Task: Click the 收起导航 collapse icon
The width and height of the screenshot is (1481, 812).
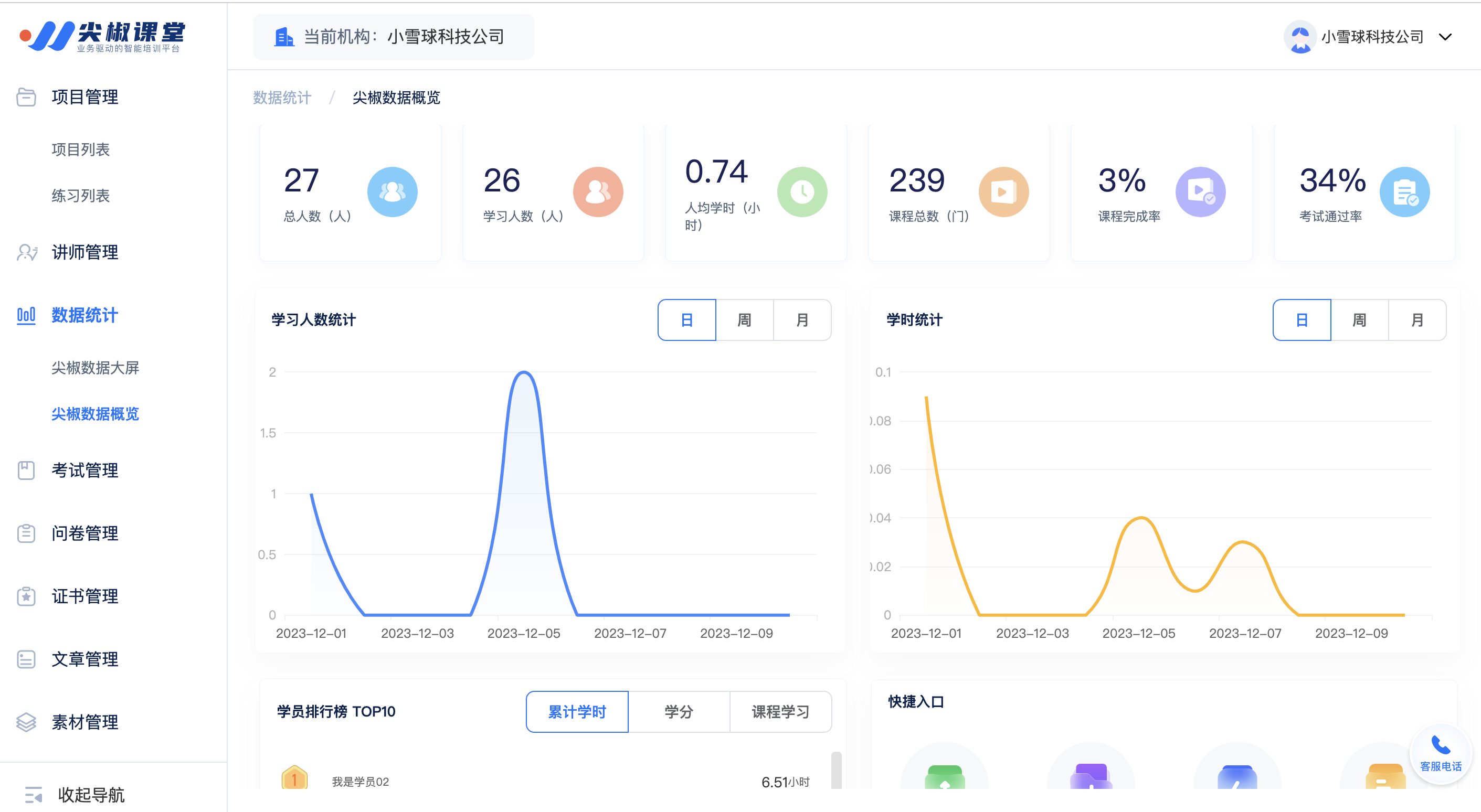Action: (34, 795)
